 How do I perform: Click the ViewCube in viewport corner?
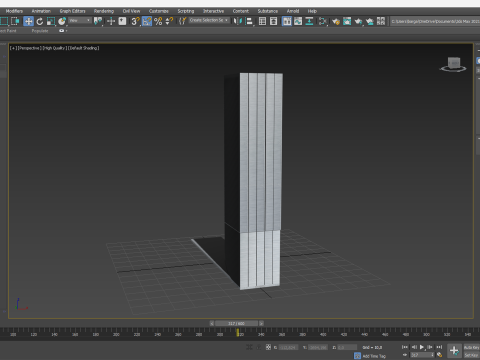tap(453, 64)
